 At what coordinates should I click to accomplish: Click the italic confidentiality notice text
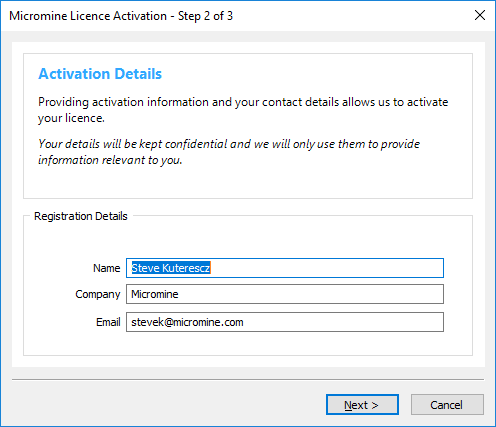229,152
